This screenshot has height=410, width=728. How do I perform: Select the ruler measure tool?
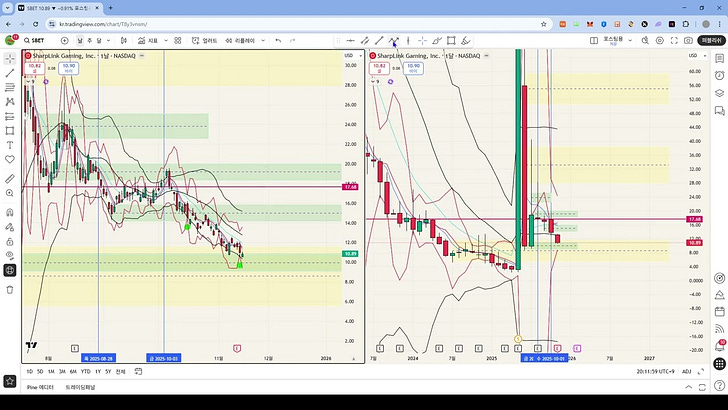coord(10,179)
